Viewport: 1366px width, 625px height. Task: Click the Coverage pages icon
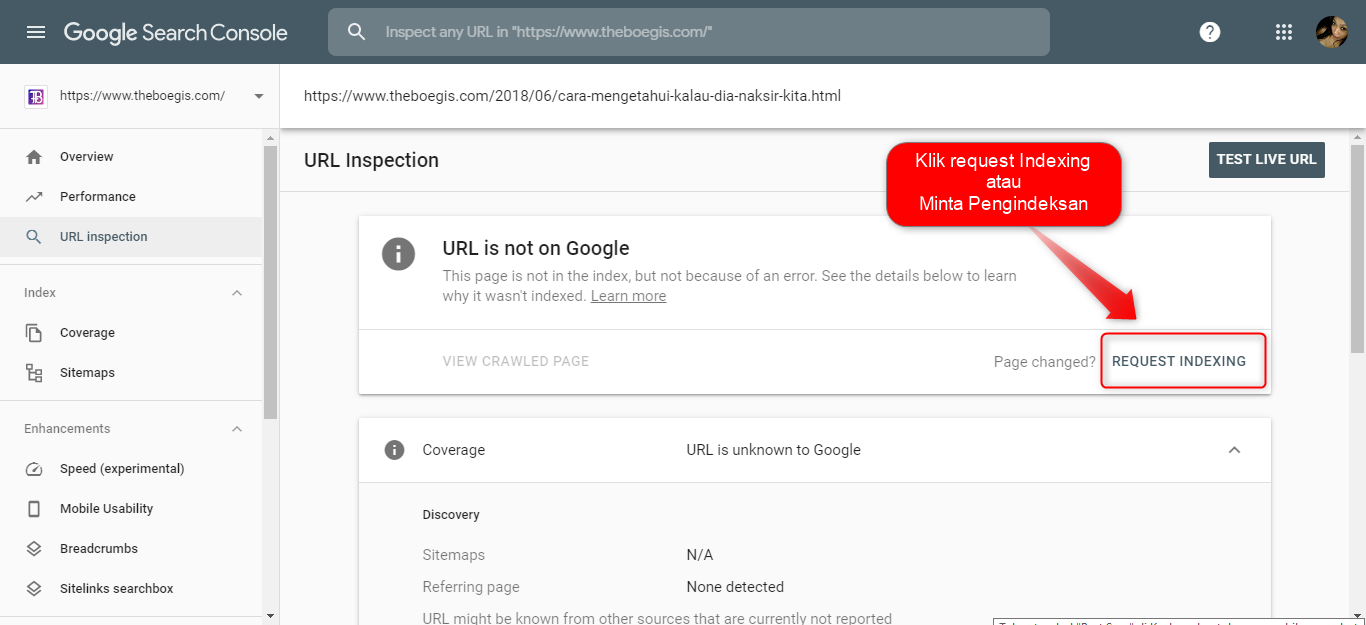[33, 332]
